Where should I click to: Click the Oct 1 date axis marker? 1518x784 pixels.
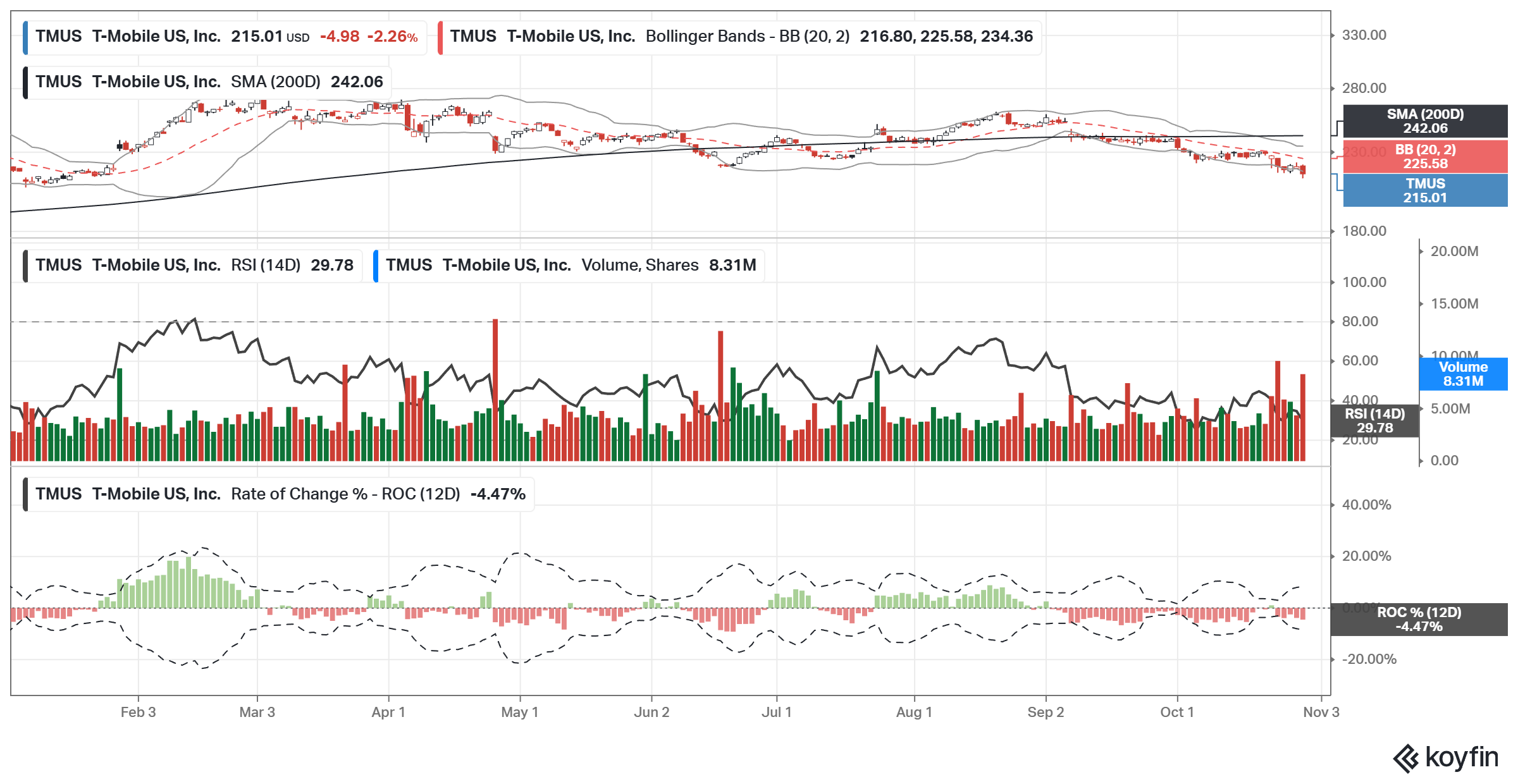pos(1176,713)
